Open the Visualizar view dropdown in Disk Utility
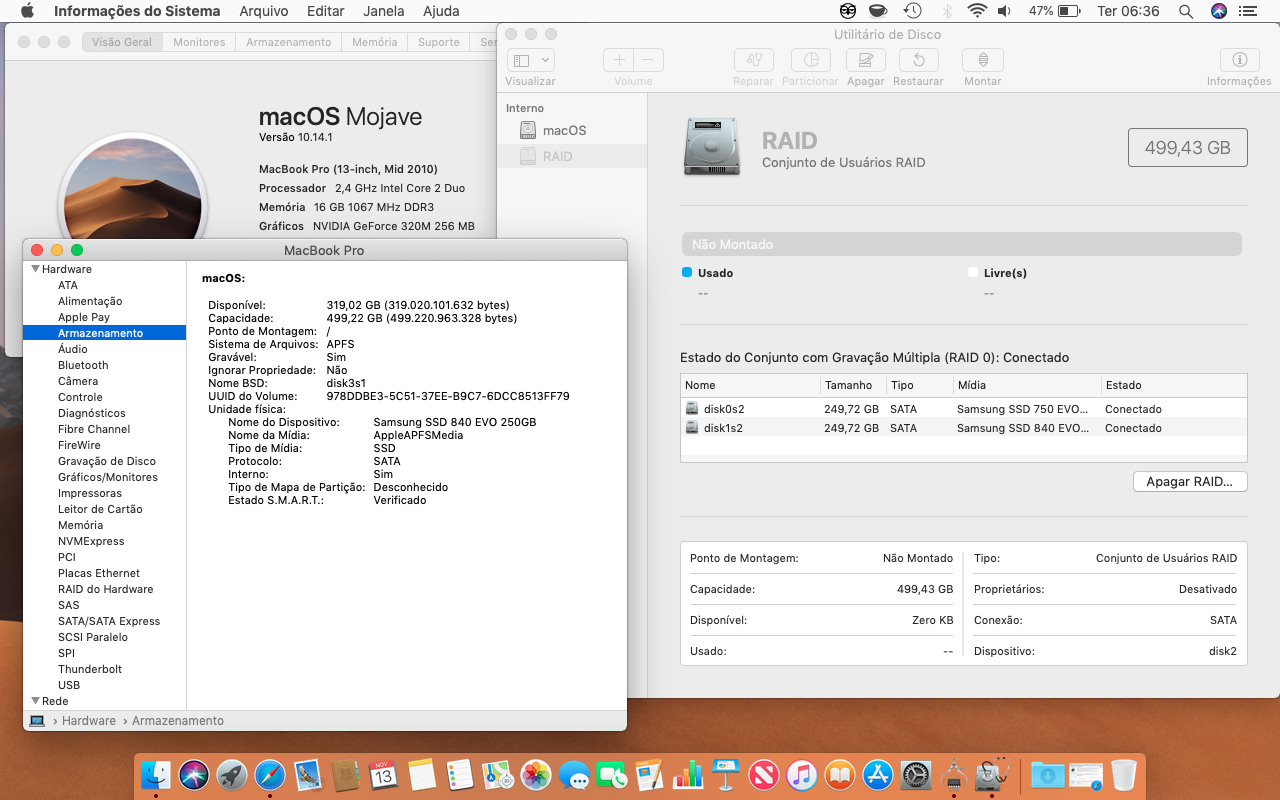The width and height of the screenshot is (1280, 800). pyautogui.click(x=531, y=60)
